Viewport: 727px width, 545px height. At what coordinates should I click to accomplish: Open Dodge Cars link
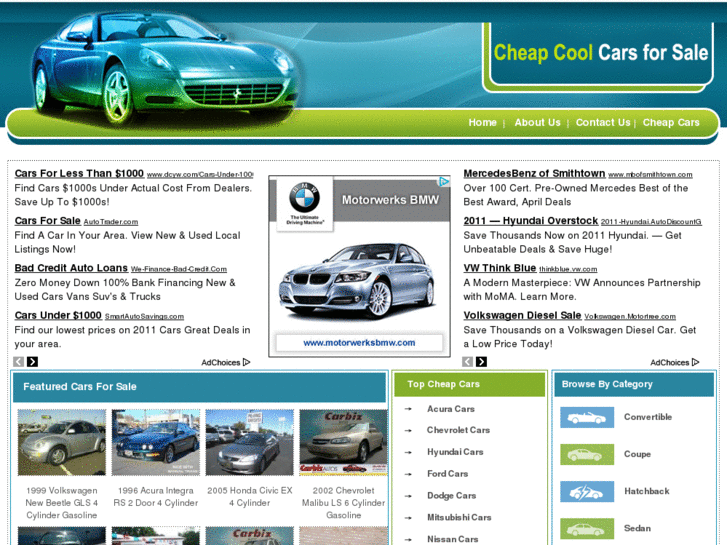452,496
